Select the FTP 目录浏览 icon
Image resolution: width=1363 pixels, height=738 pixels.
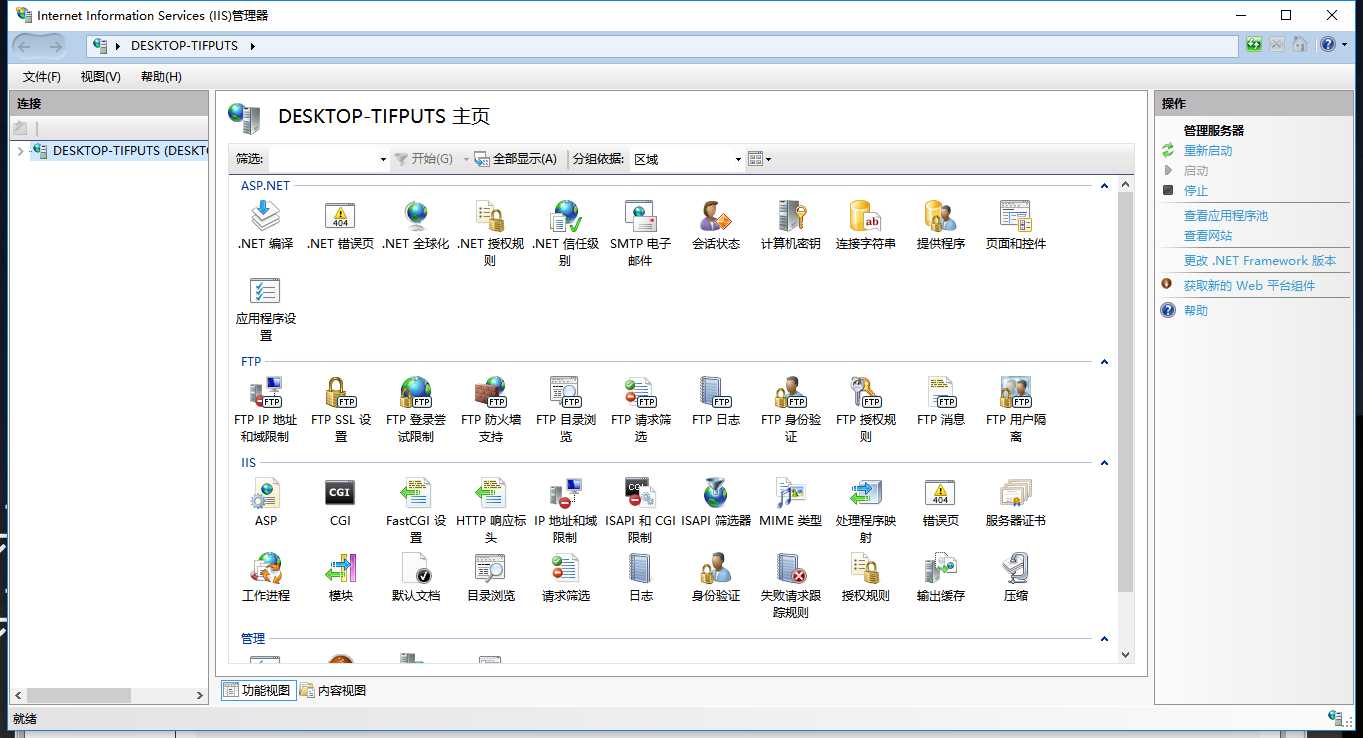pyautogui.click(x=565, y=393)
